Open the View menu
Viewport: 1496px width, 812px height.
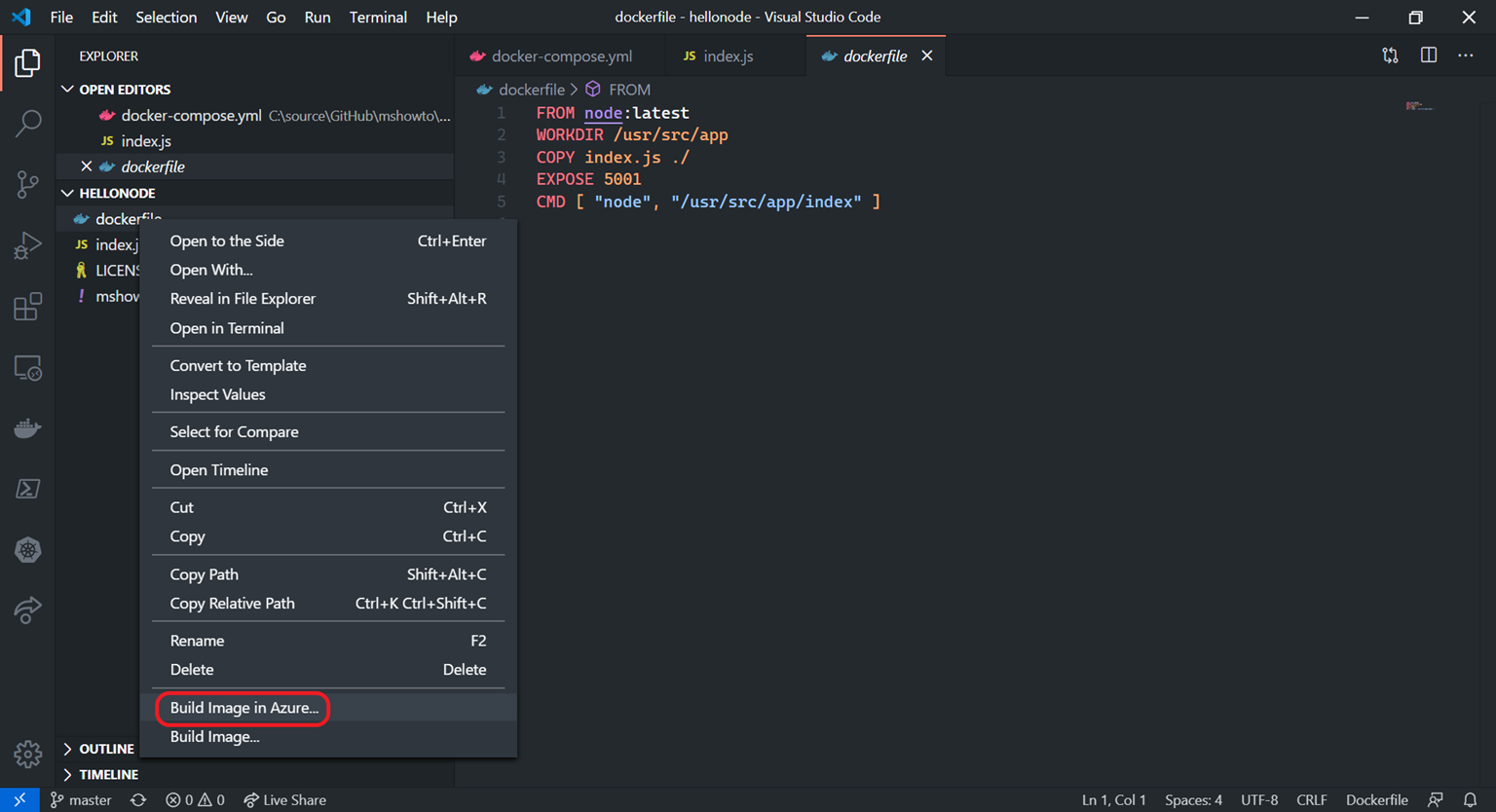click(x=231, y=17)
